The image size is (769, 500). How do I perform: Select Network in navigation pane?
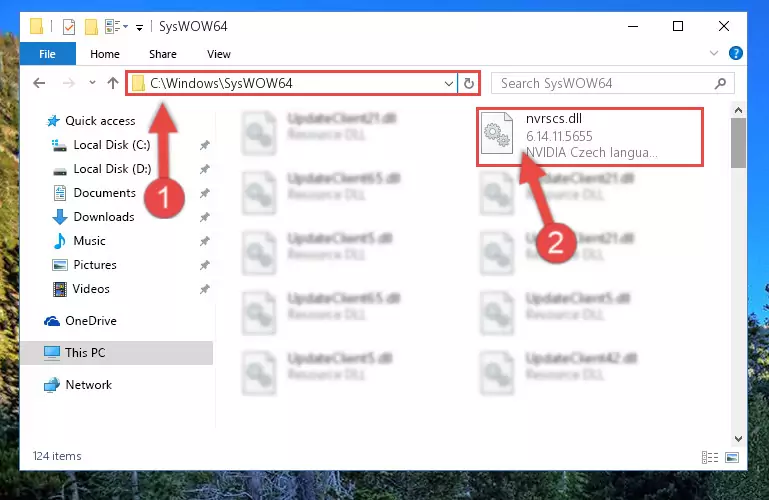point(88,385)
